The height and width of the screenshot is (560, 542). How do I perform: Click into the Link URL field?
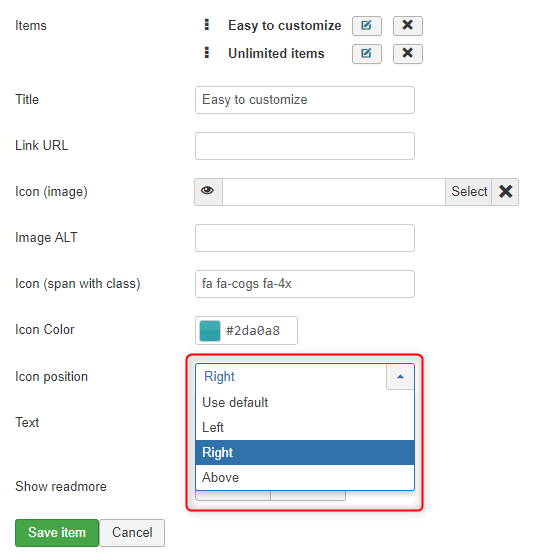(x=305, y=146)
